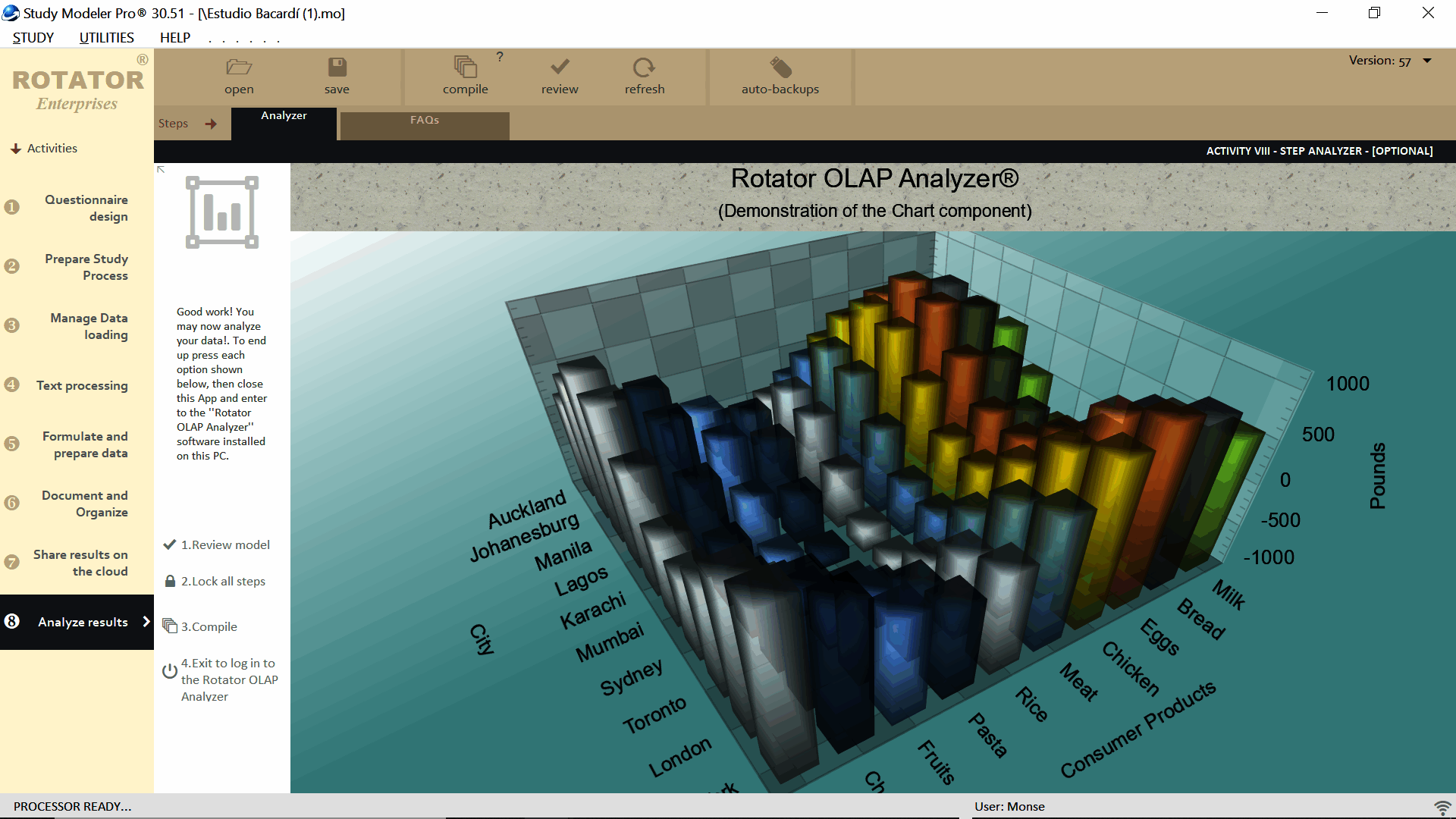Screen dimensions: 1456x819
Task: Click the compile help question mark
Action: [x=500, y=56]
